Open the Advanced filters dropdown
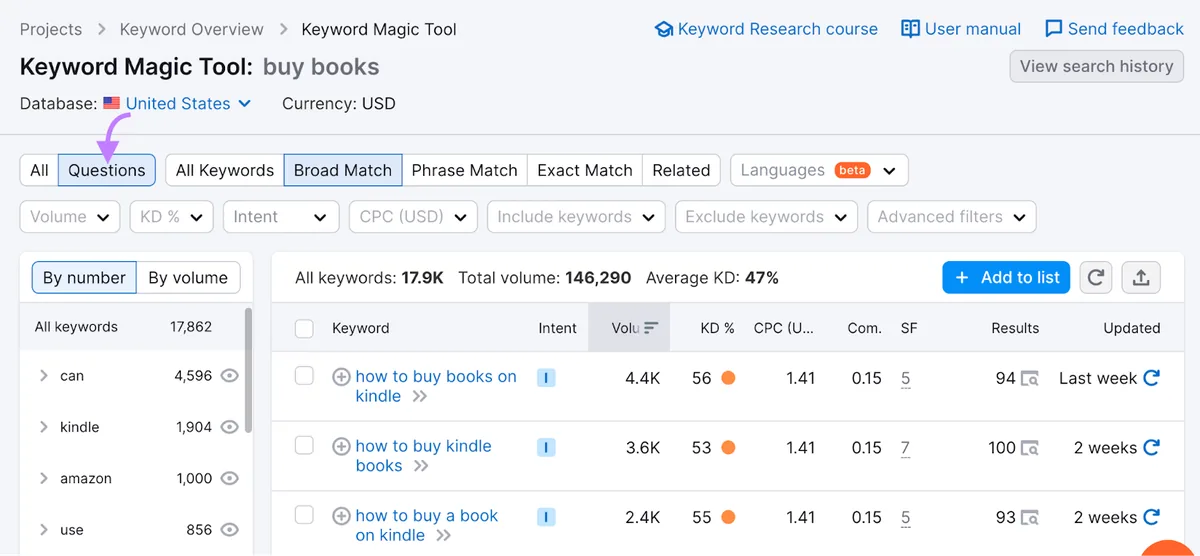Screen dimensions: 1200x556 point(952,217)
